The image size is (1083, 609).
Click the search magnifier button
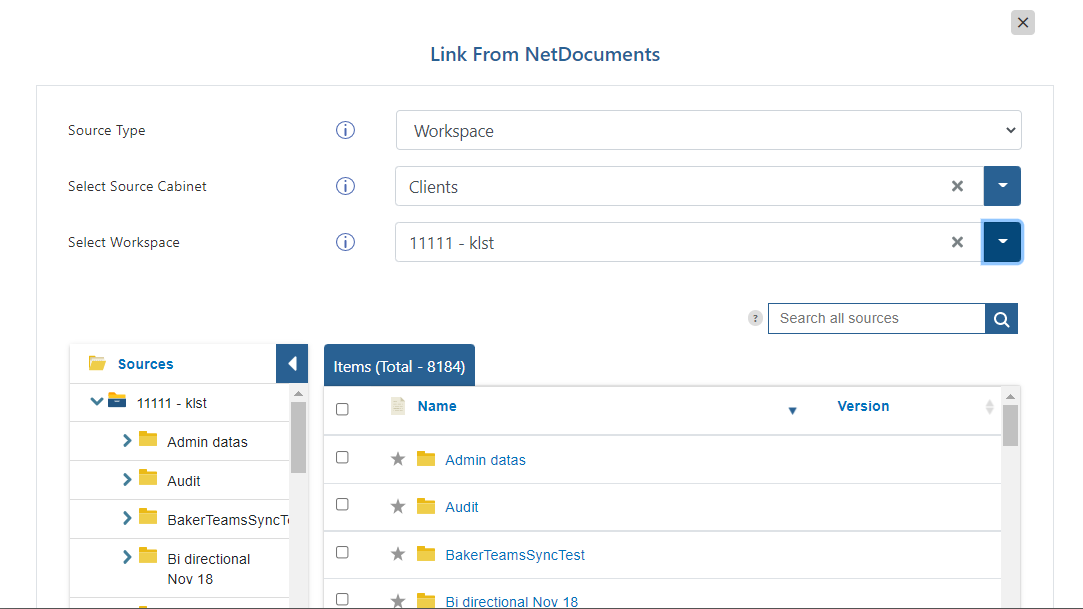(1001, 318)
